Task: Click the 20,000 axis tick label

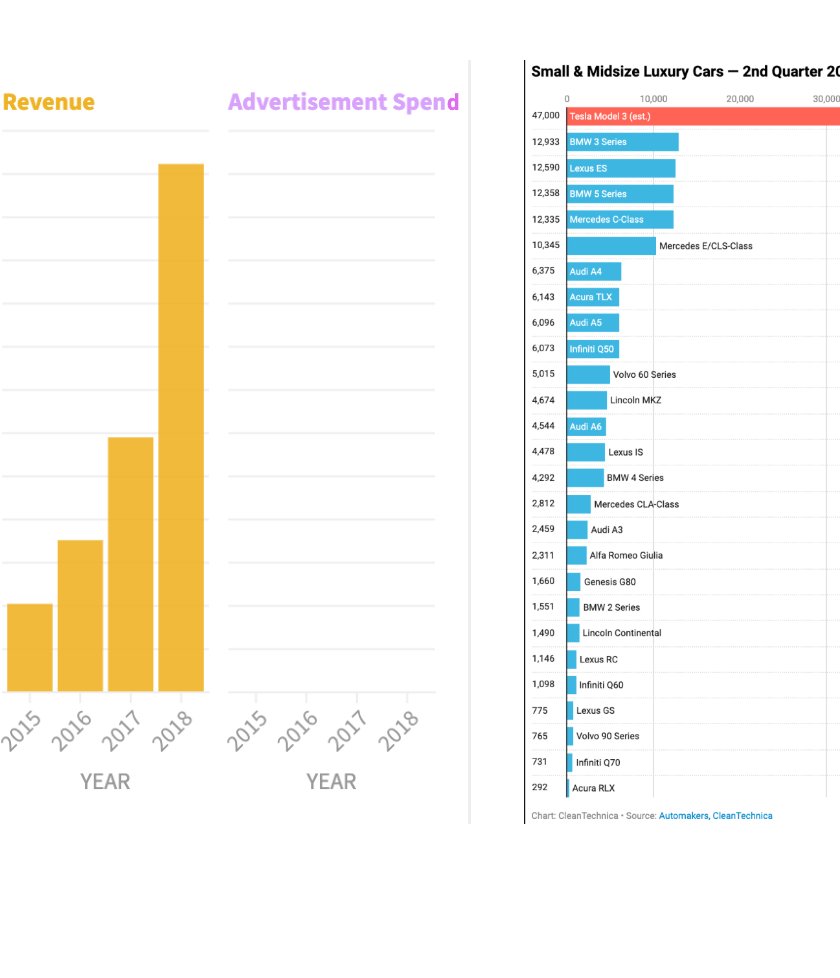Action: tap(740, 99)
